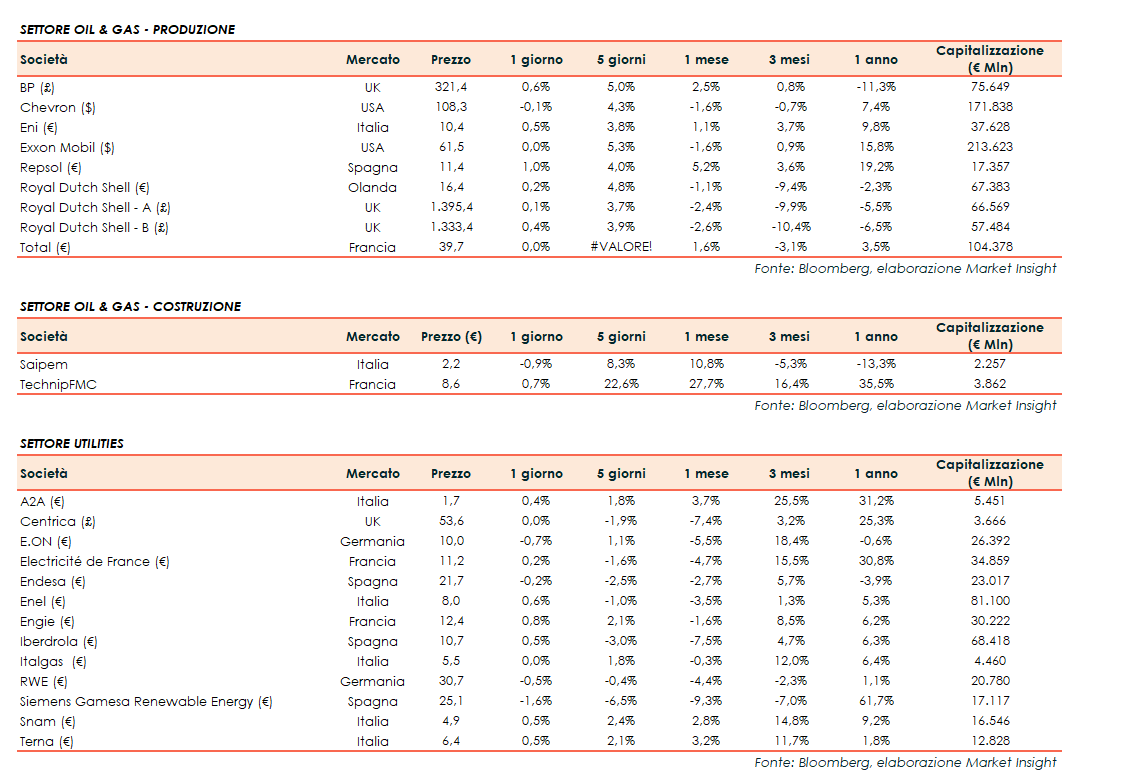Select the Exxon Mobil ($) row label
Image resolution: width=1126 pixels, height=772 pixels.
67,147
